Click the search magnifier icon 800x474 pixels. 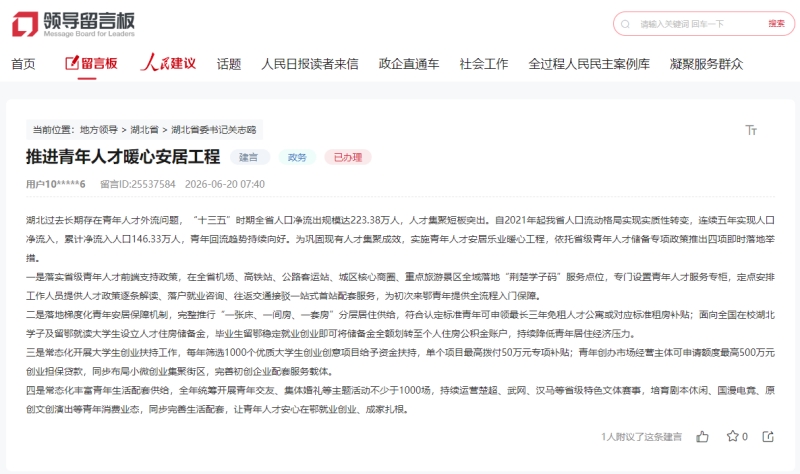click(x=625, y=24)
